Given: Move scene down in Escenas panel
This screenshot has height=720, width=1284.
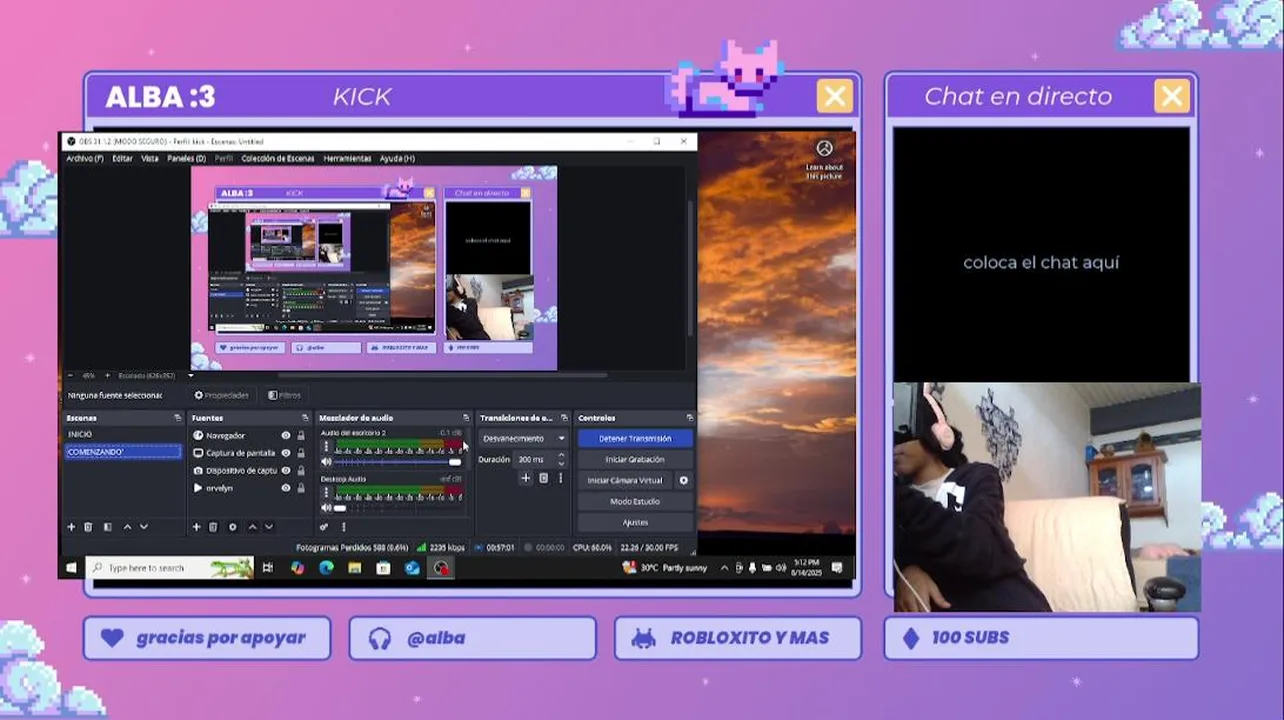Looking at the screenshot, I should click(x=144, y=527).
